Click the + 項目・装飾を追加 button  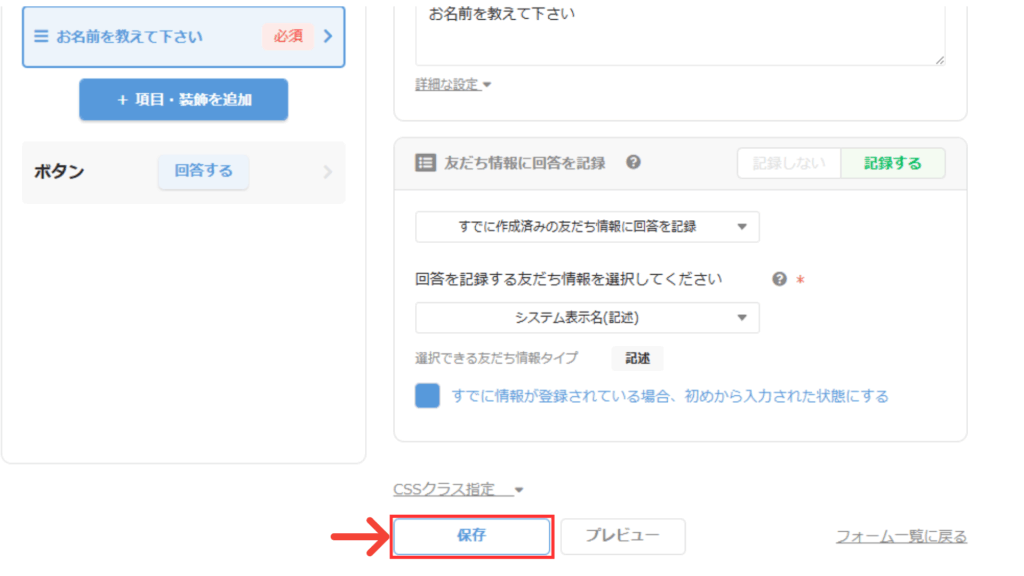coord(184,100)
